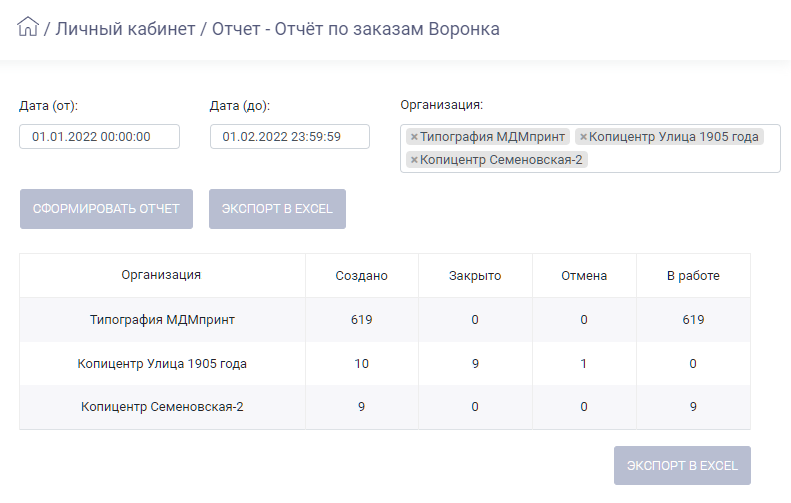The height and width of the screenshot is (503, 791).
Task: Remove the Типография МДМпринт tag
Action: click(414, 137)
